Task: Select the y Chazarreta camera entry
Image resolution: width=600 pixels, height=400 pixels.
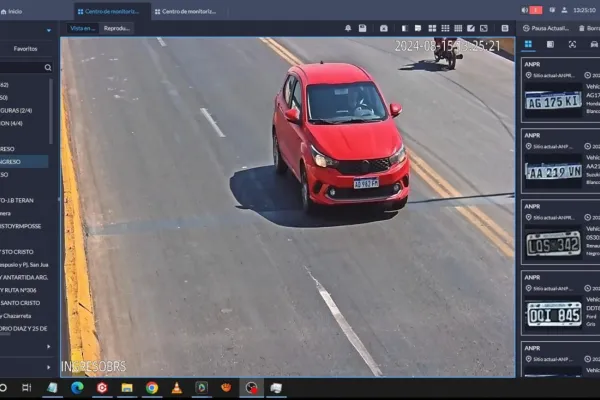Action: click(16, 316)
